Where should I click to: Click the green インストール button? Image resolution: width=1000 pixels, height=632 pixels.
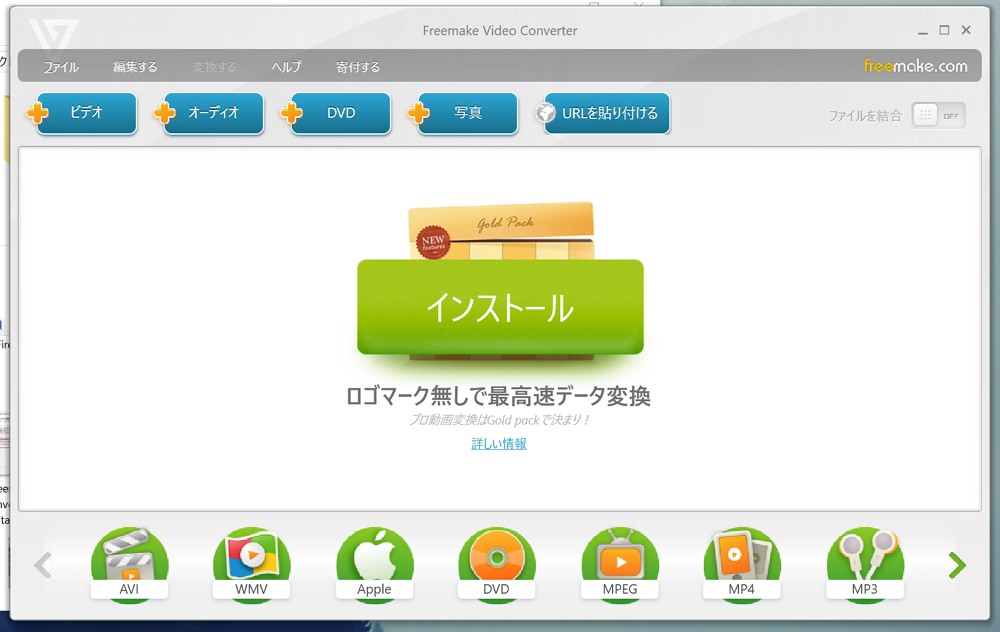point(499,308)
